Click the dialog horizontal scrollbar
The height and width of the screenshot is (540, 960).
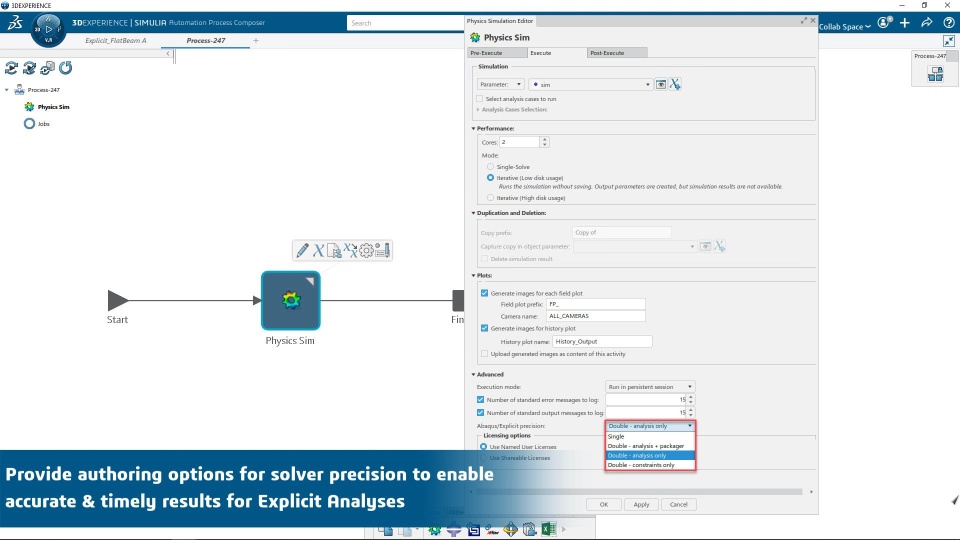tap(639, 492)
